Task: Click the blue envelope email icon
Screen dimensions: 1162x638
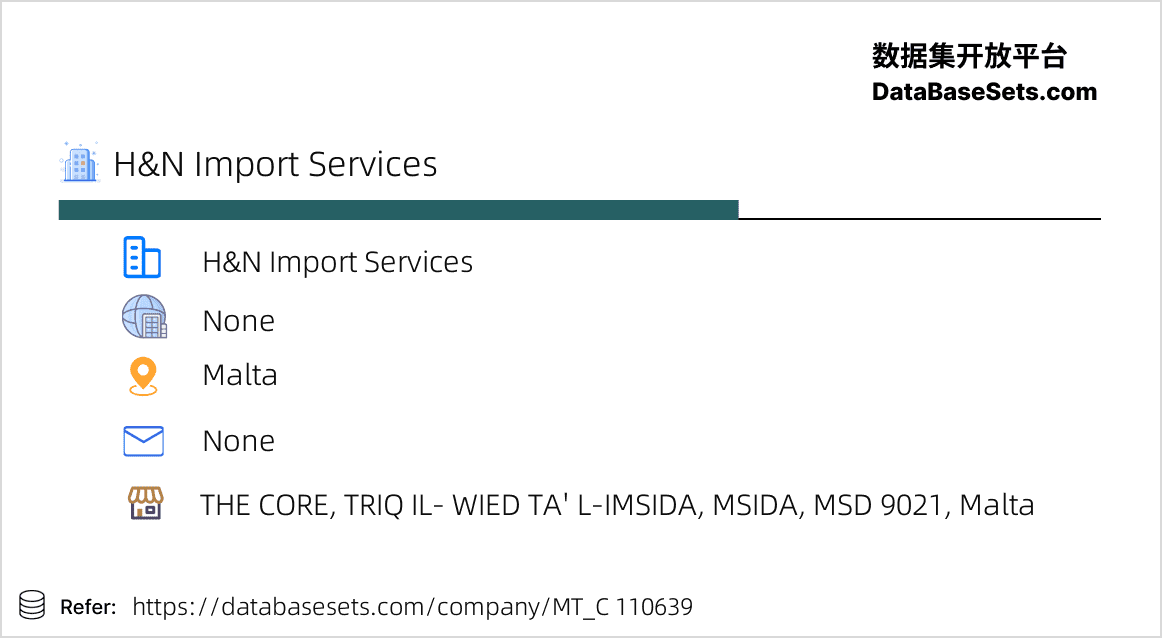Action: (143, 441)
